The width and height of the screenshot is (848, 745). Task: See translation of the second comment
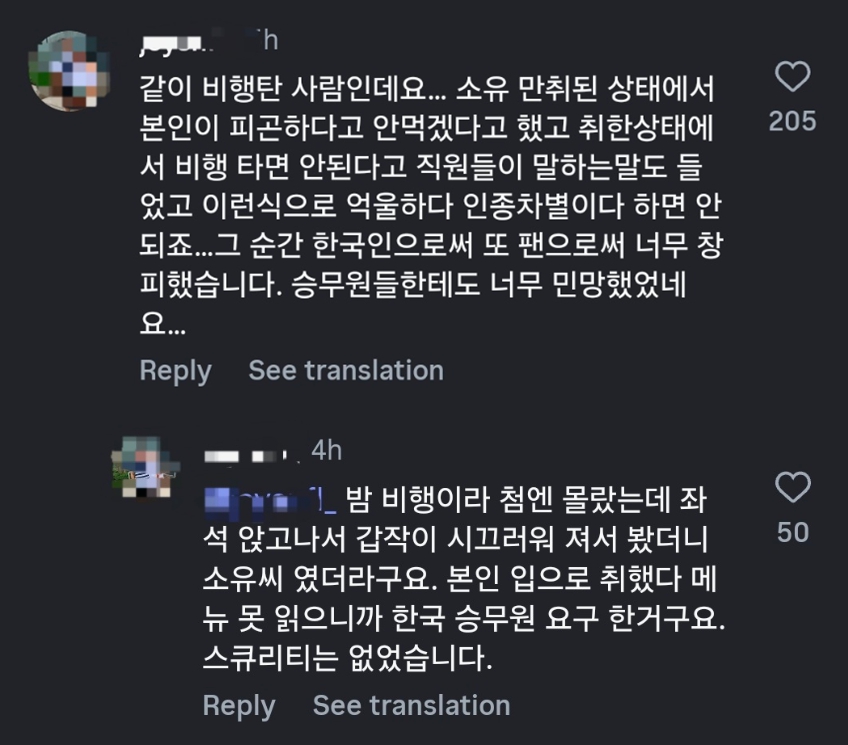(412, 705)
